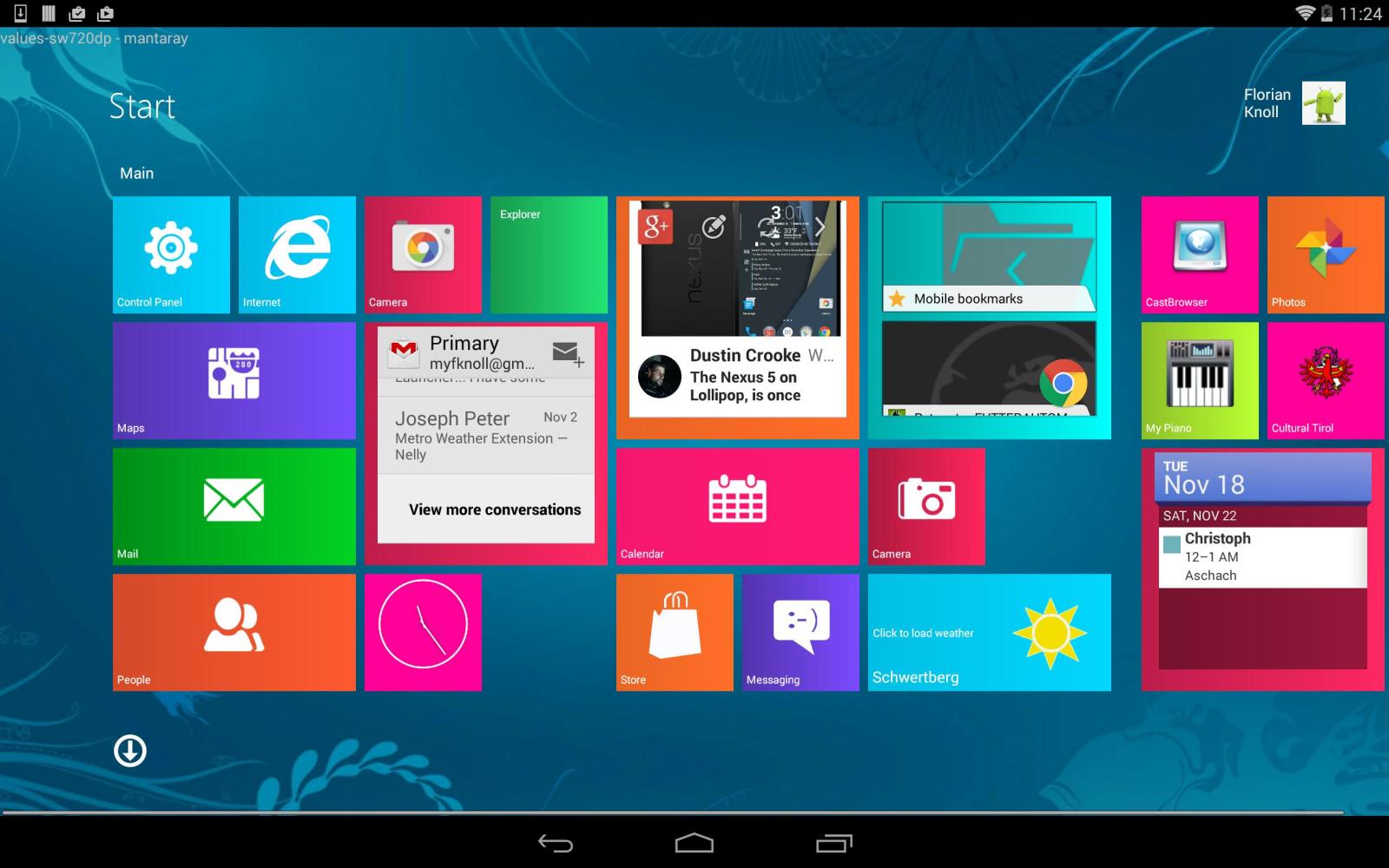Launch the Internet Explorer tile
The height and width of the screenshot is (868, 1389).
tap(296, 253)
